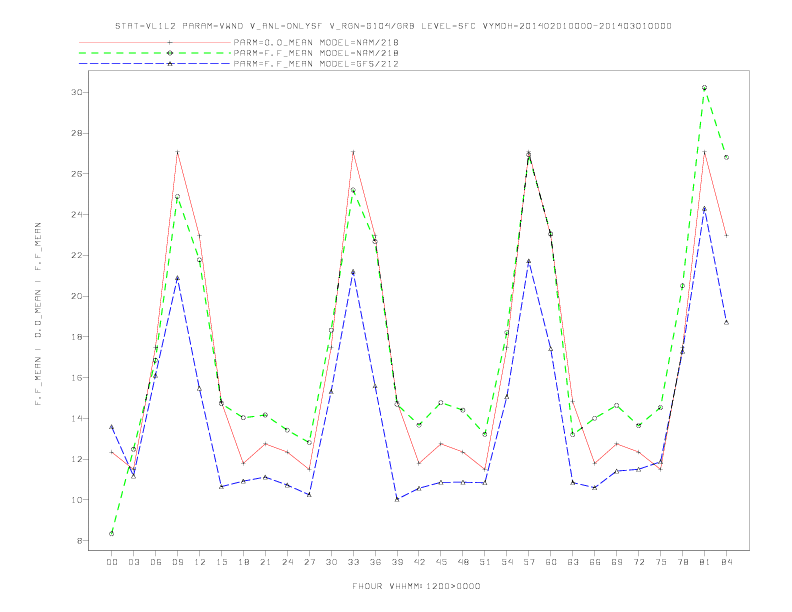Click the x-axis tick label 66
The height and width of the screenshot is (612, 792).
(x=595, y=562)
